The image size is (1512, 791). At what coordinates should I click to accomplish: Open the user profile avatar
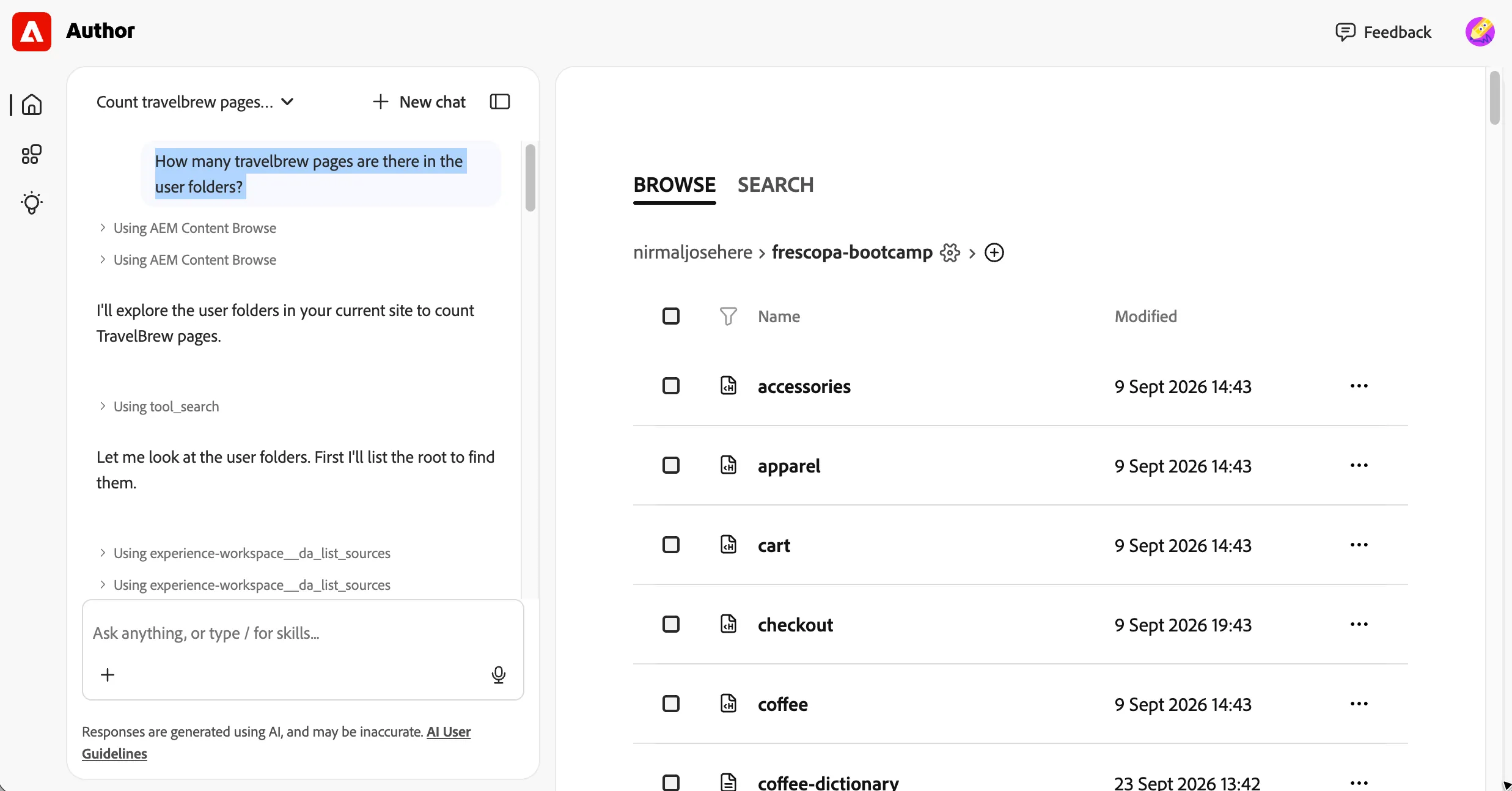1480,32
